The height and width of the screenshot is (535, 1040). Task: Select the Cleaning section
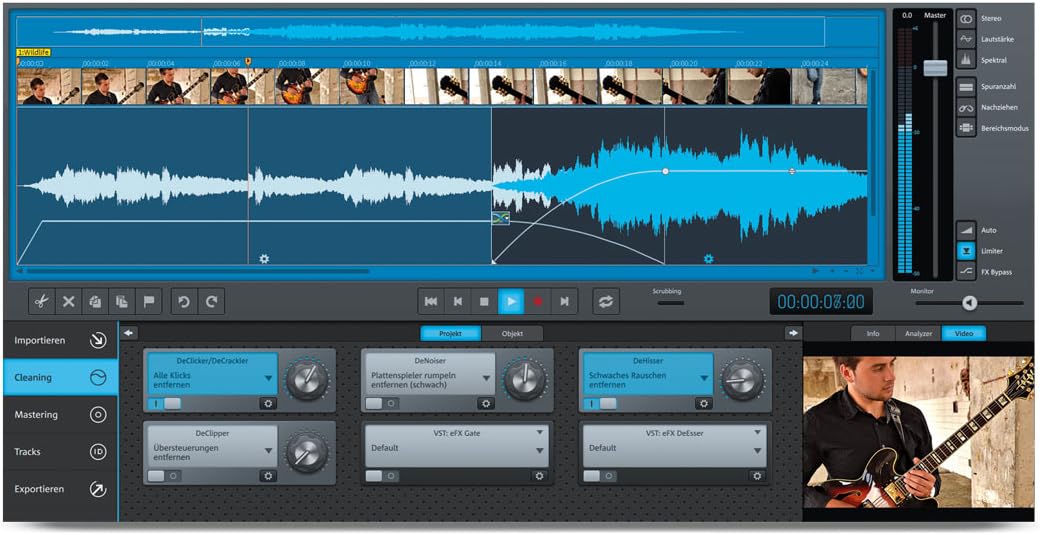pos(60,377)
